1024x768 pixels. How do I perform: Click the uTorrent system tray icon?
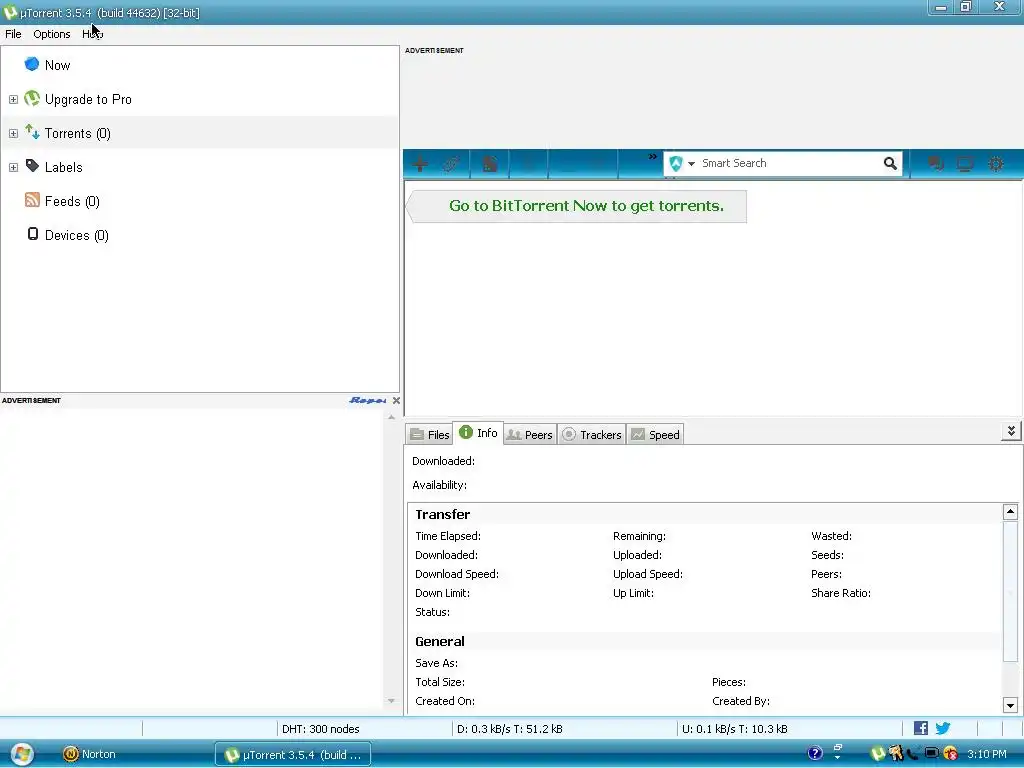point(878,754)
